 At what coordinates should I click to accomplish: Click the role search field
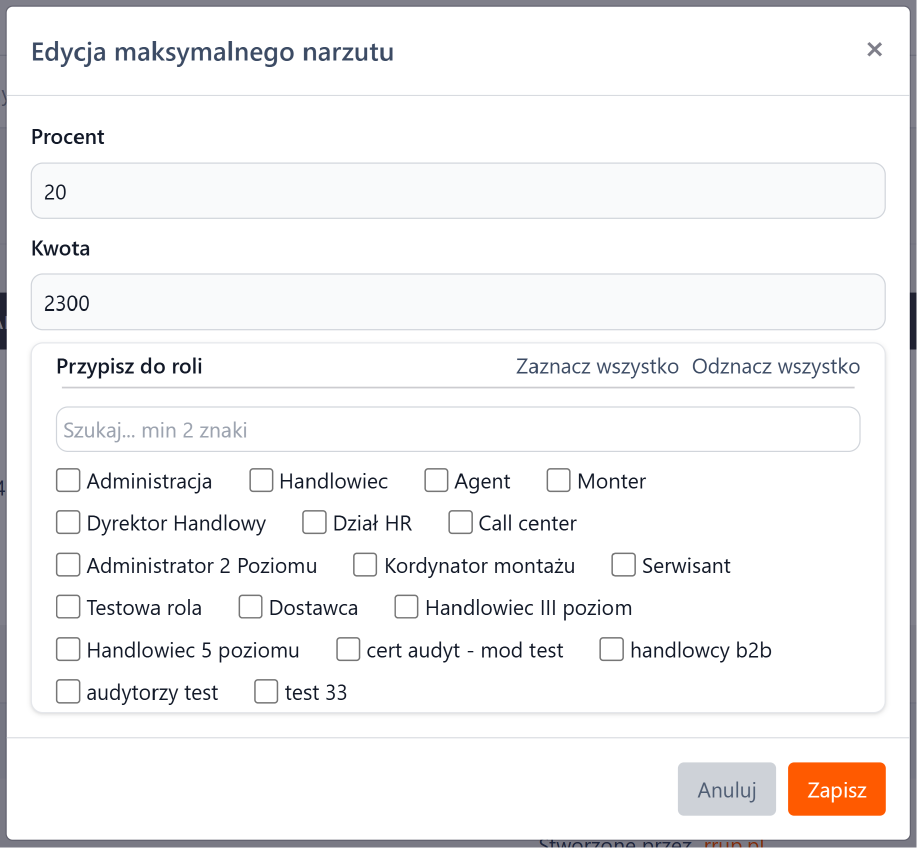click(458, 430)
